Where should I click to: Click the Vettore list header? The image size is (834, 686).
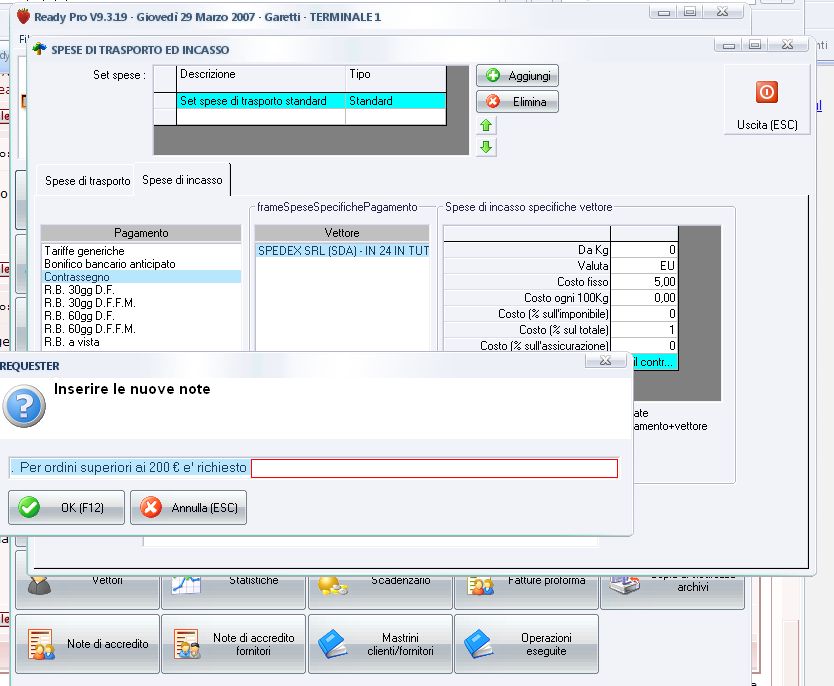[x=342, y=233]
